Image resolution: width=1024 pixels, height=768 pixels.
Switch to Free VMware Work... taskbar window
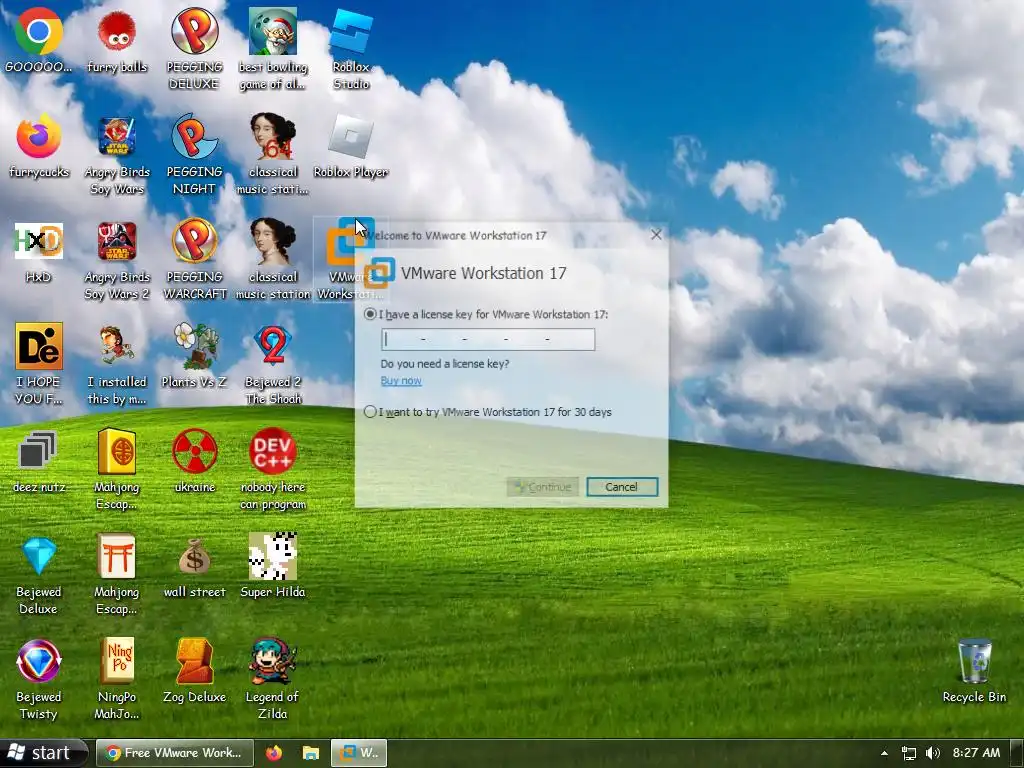click(x=174, y=753)
